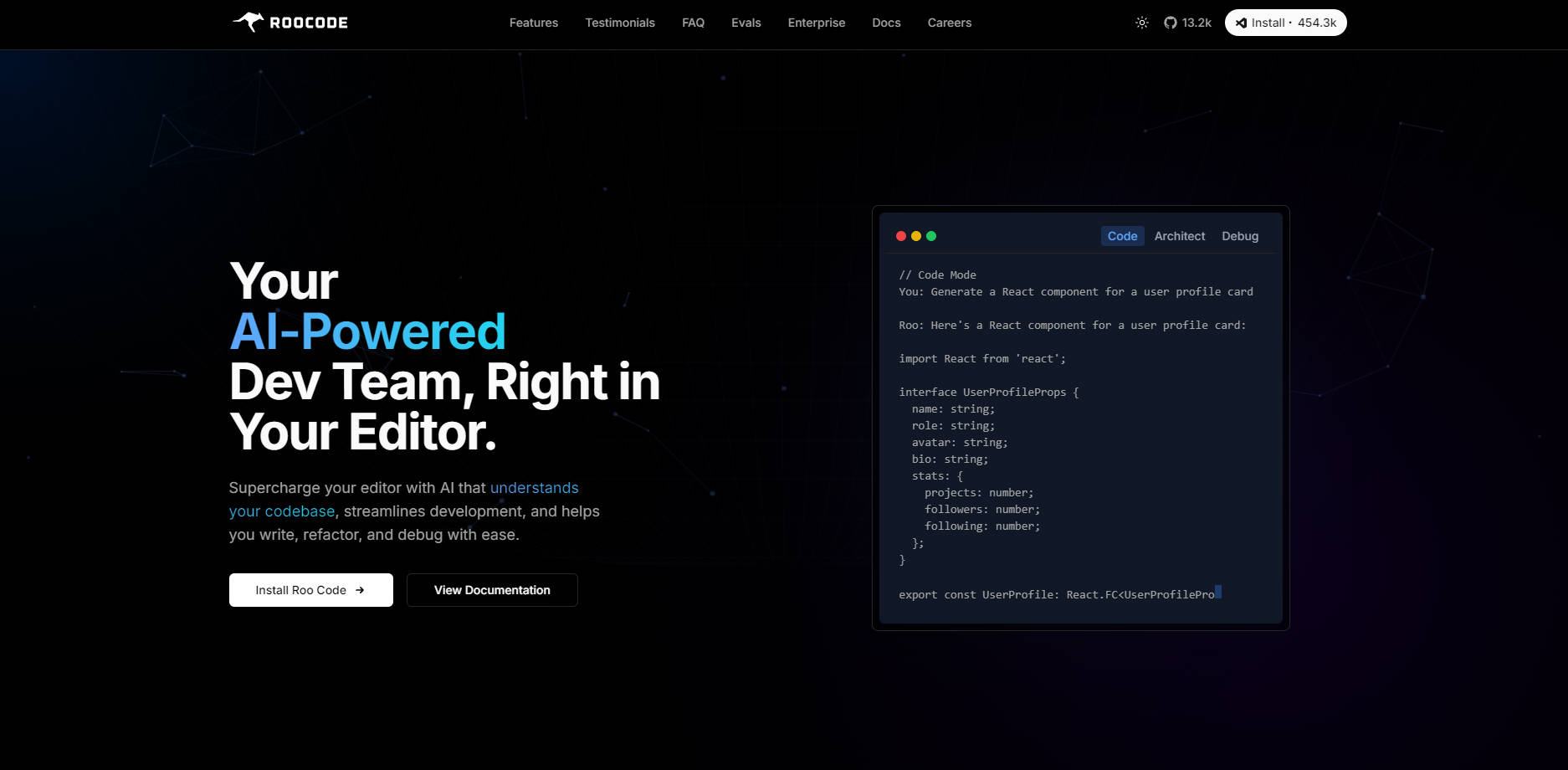Click the red dot in code window
The height and width of the screenshot is (770, 1568).
[x=901, y=236]
